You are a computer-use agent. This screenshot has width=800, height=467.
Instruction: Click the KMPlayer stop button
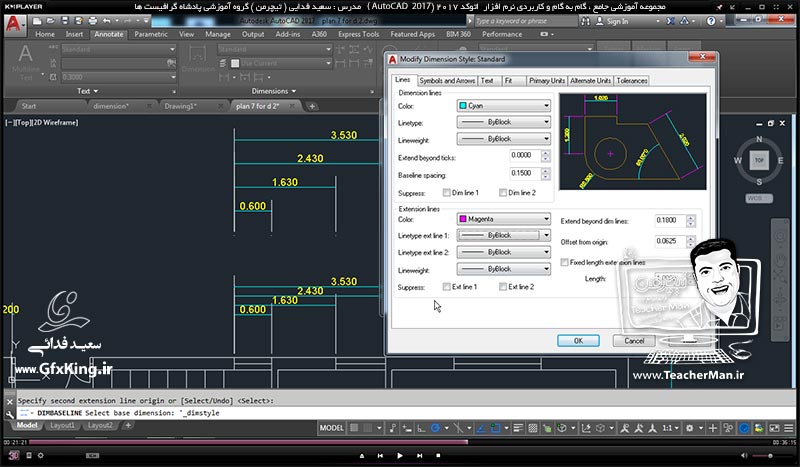click(x=438, y=455)
